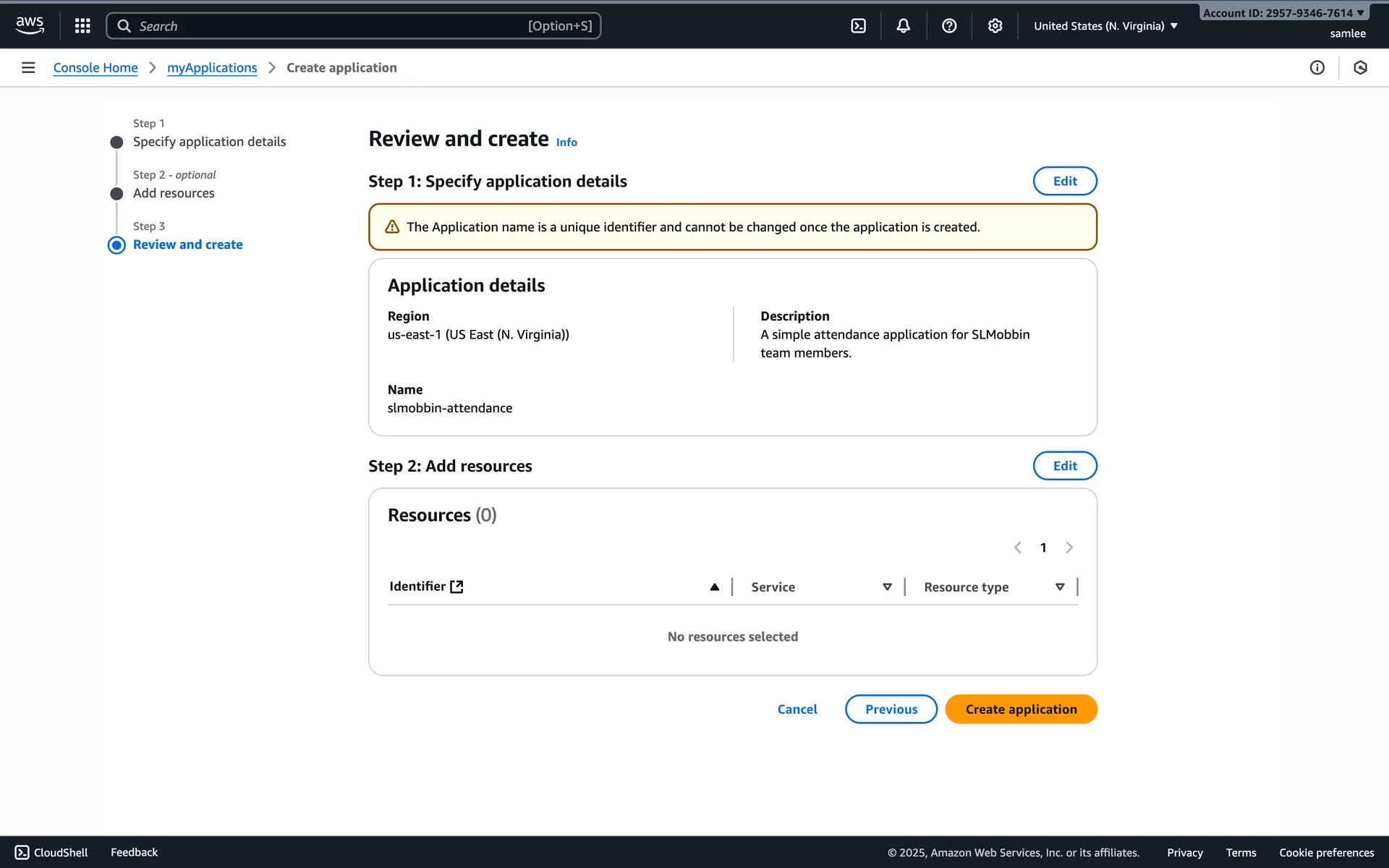Open the AWS services grid menu
Screen dimensions: 1389x868
click(82, 26)
